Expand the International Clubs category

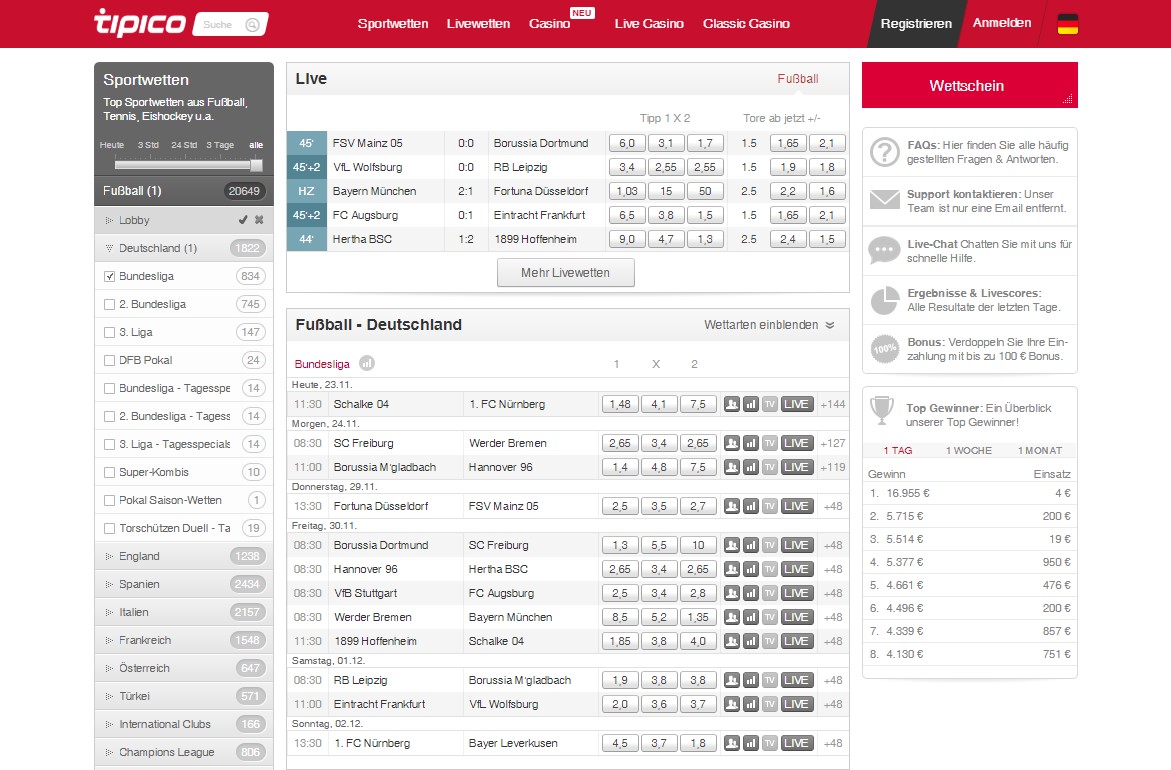(184, 724)
